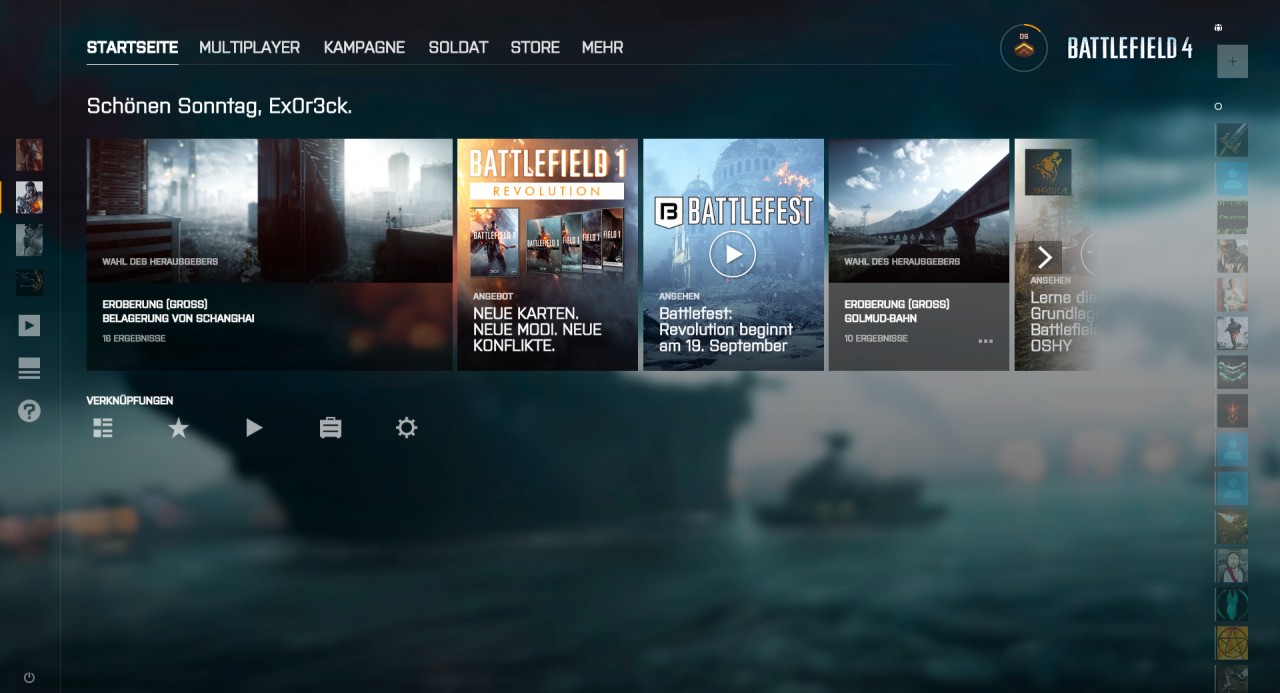Select the friend with helmeted soldier avatar
The height and width of the screenshot is (693, 1280).
(1232, 256)
